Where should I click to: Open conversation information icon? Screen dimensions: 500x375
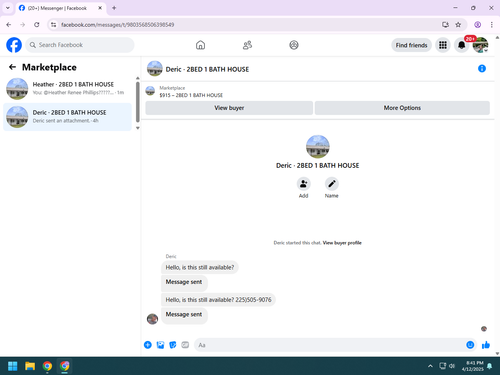pyautogui.click(x=482, y=69)
